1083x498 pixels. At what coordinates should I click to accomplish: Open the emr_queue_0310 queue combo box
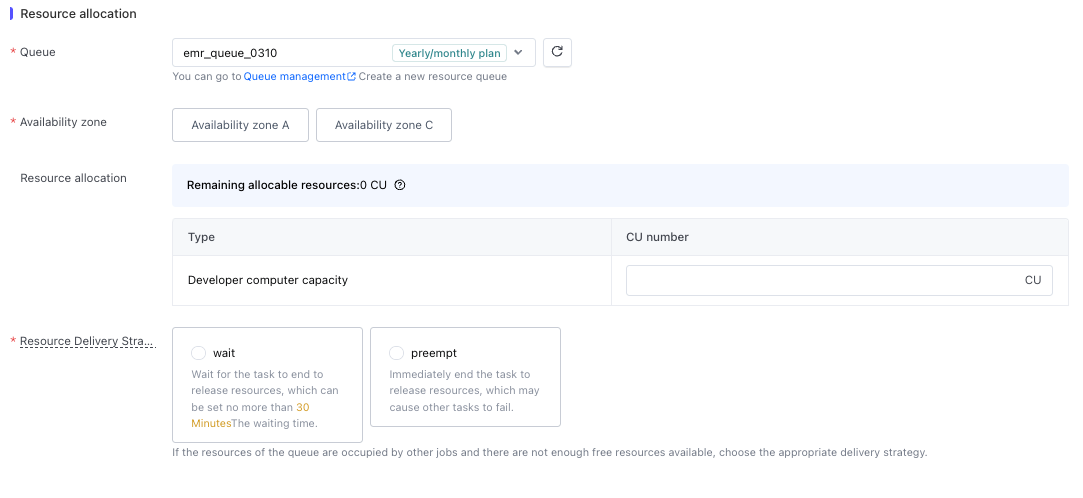[x=354, y=52]
